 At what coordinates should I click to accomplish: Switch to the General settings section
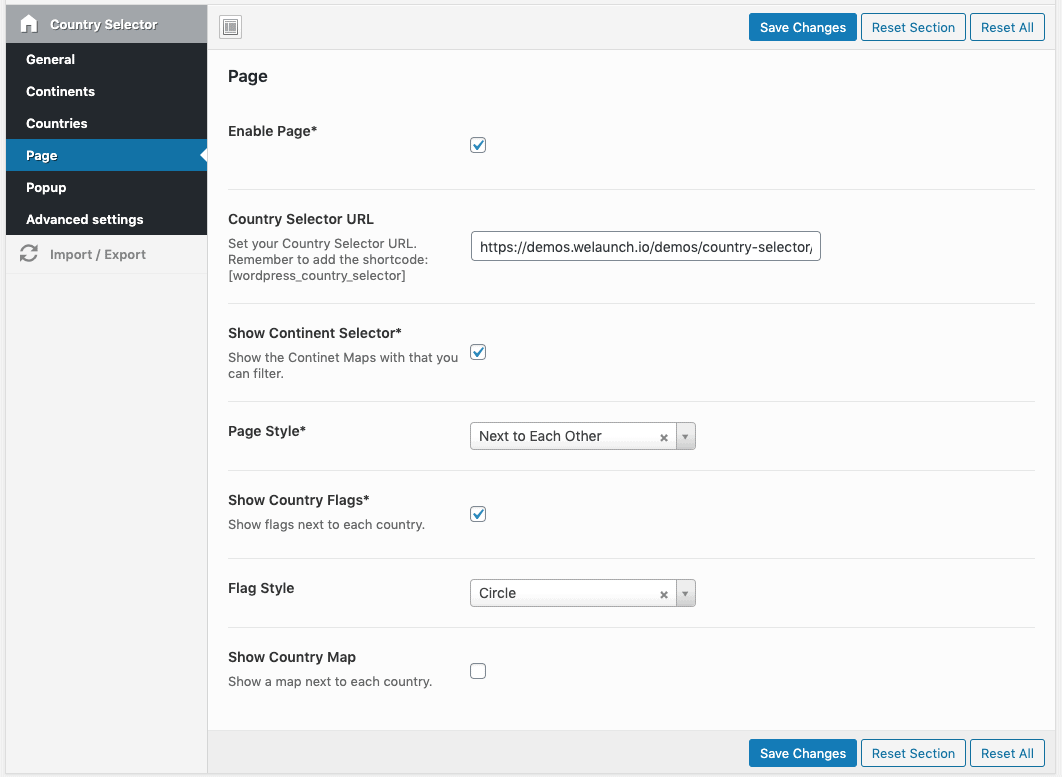pos(50,59)
